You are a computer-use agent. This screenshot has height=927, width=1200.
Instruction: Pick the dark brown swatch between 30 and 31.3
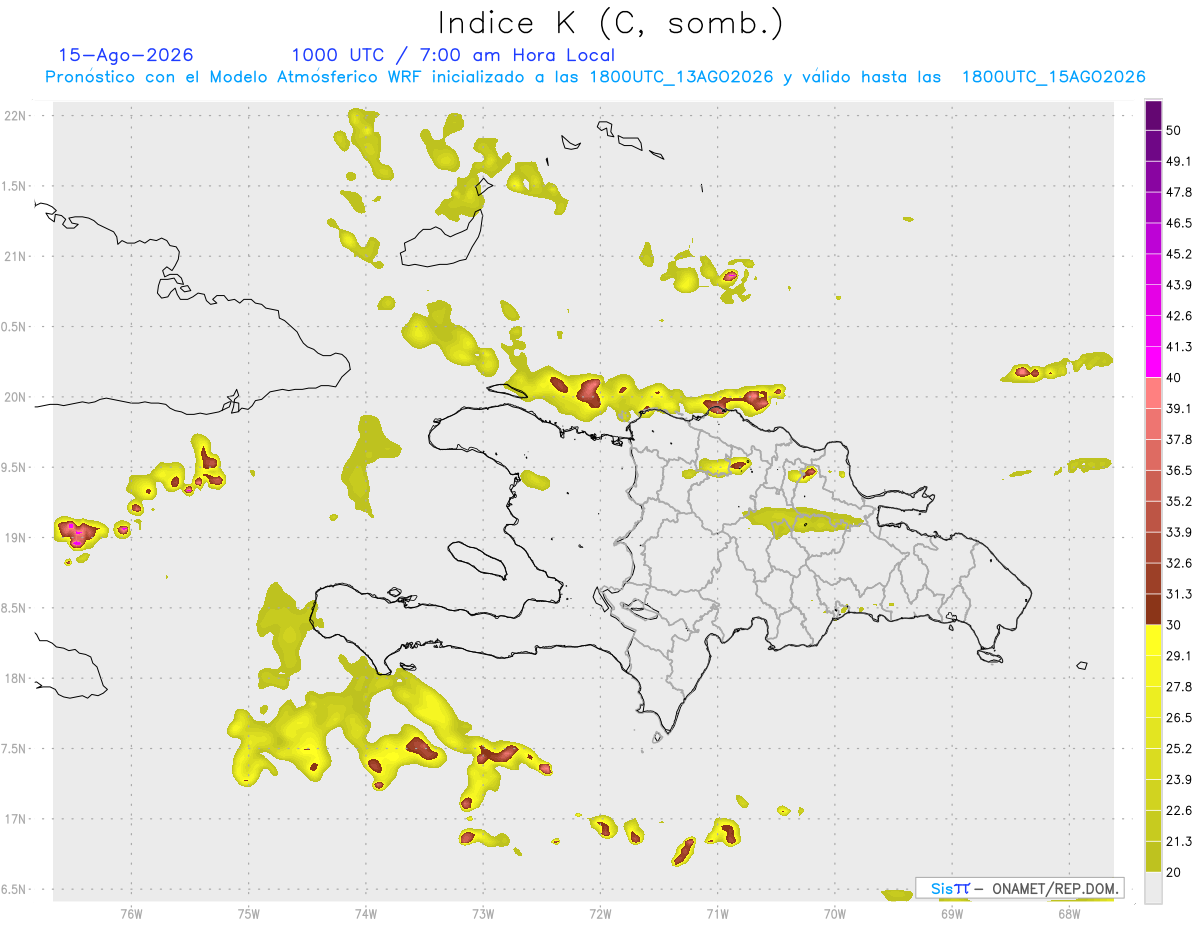click(x=1153, y=609)
